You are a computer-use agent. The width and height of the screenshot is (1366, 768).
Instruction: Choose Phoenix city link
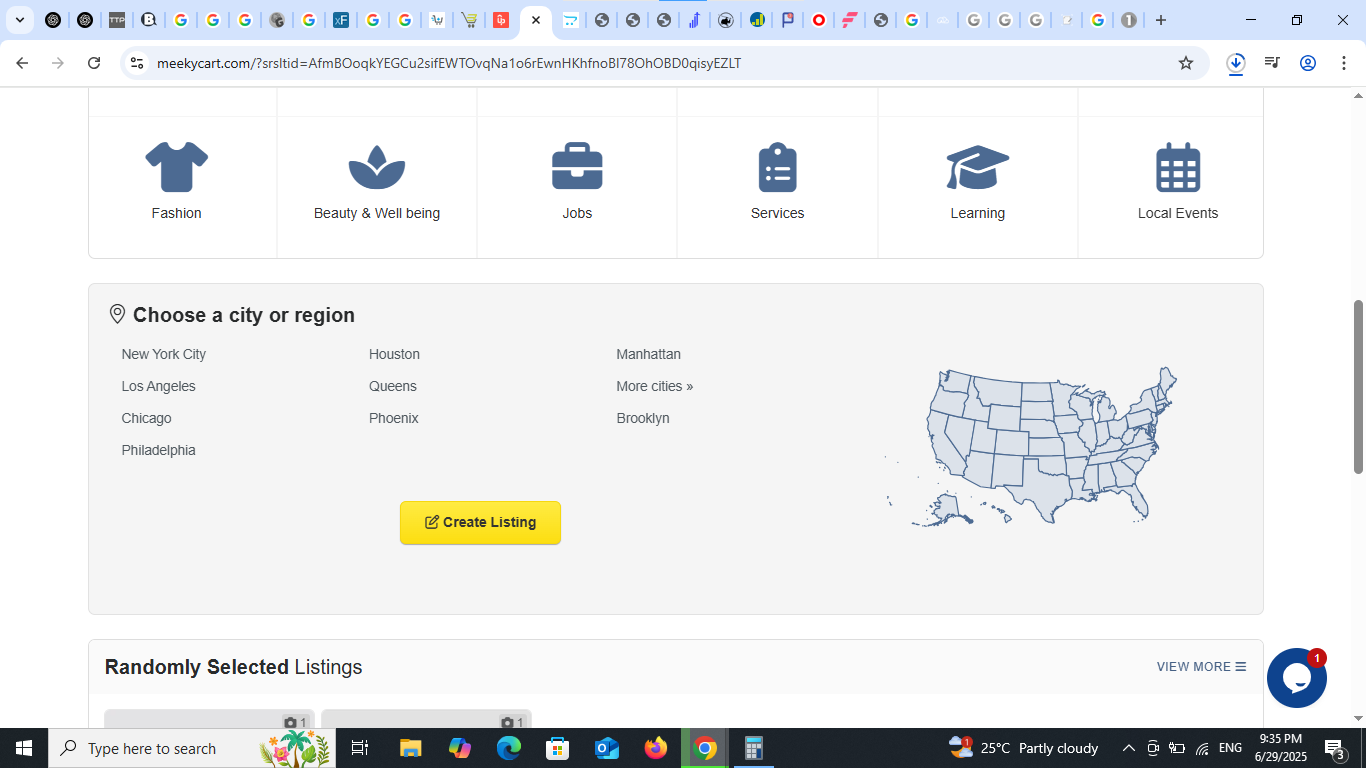[x=394, y=418]
